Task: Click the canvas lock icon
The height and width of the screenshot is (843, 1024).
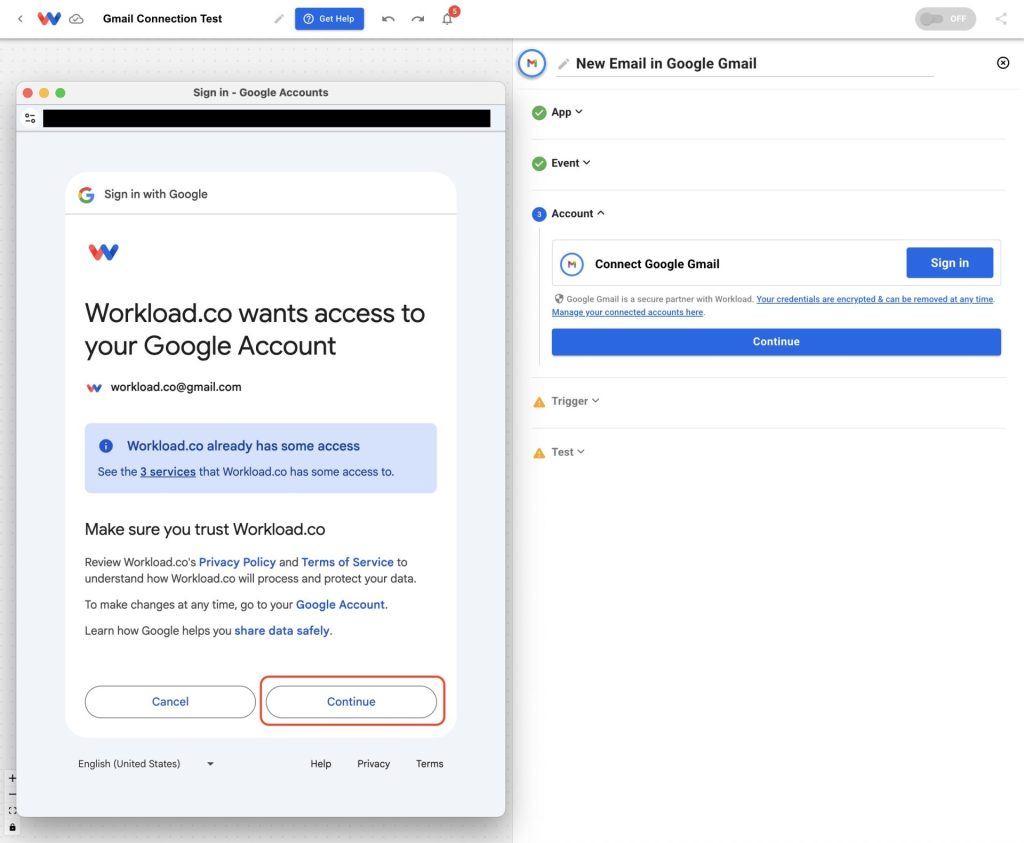Action: (x=12, y=827)
